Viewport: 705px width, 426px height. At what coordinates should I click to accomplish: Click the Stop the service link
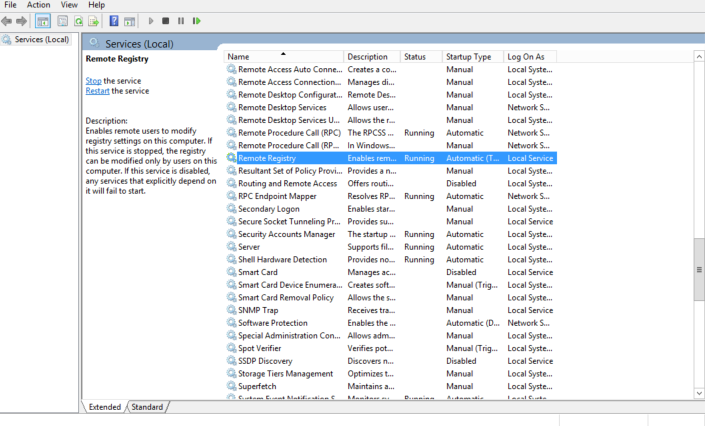coord(93,80)
